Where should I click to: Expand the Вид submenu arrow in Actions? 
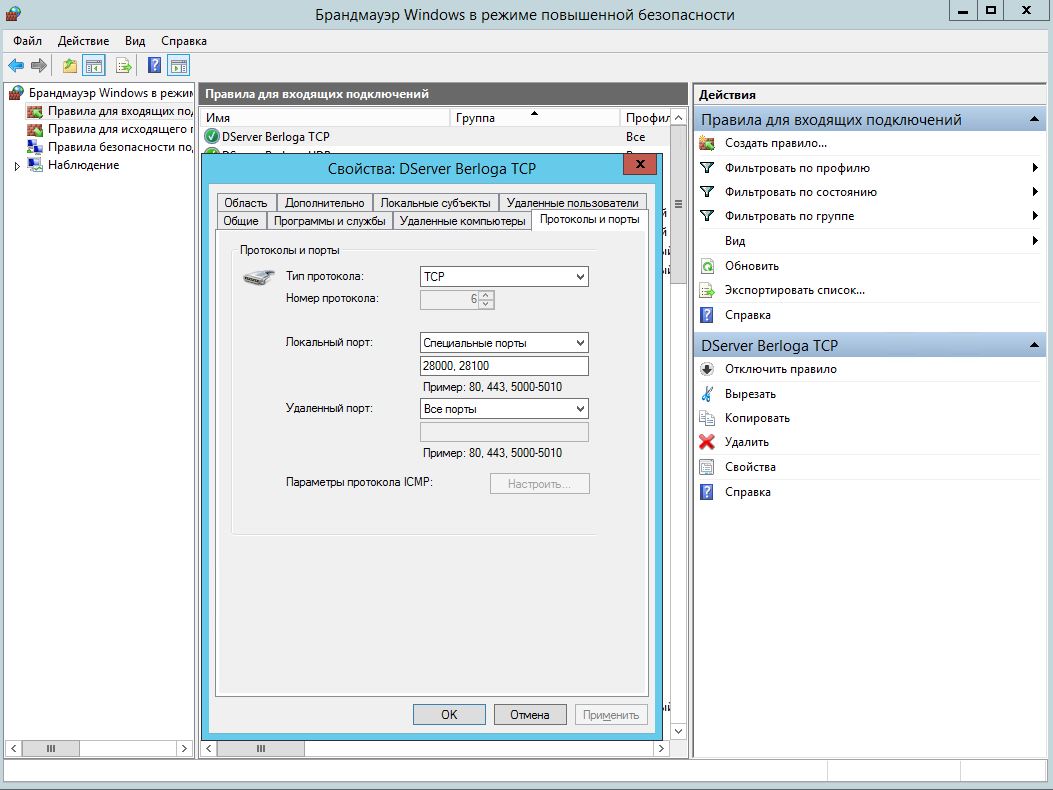(x=1035, y=240)
